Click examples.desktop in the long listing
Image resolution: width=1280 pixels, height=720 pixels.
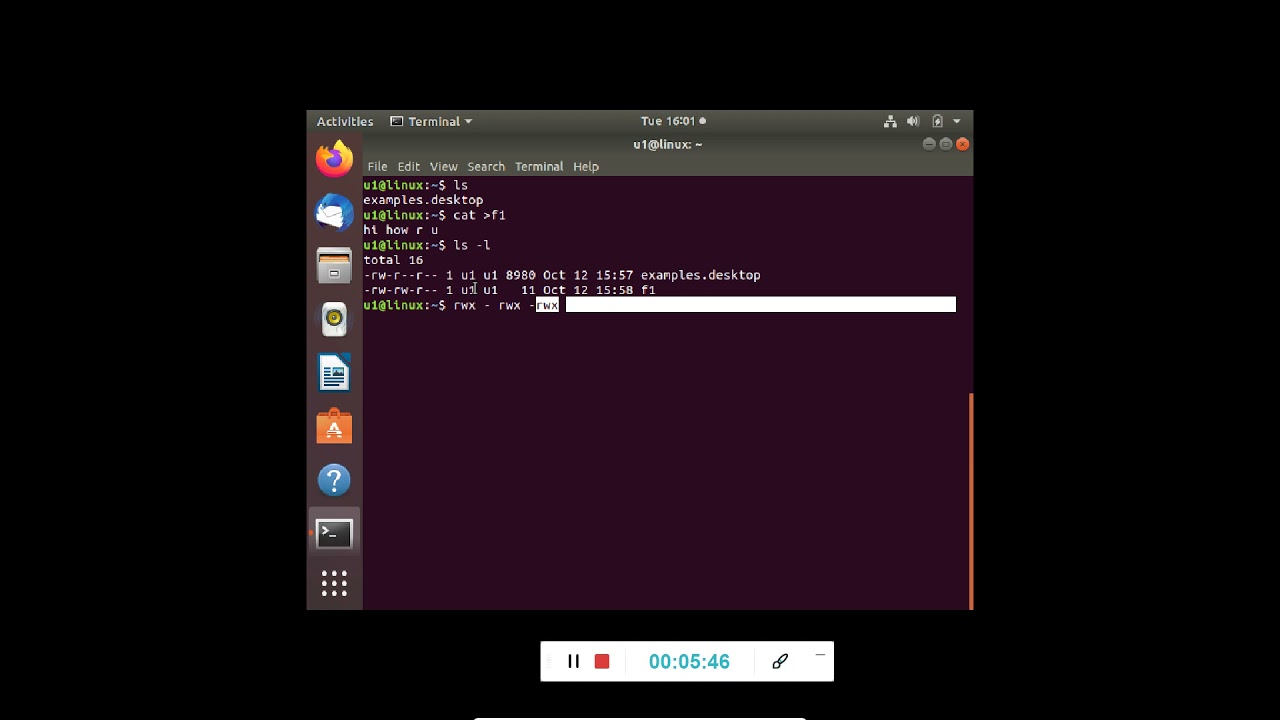700,275
